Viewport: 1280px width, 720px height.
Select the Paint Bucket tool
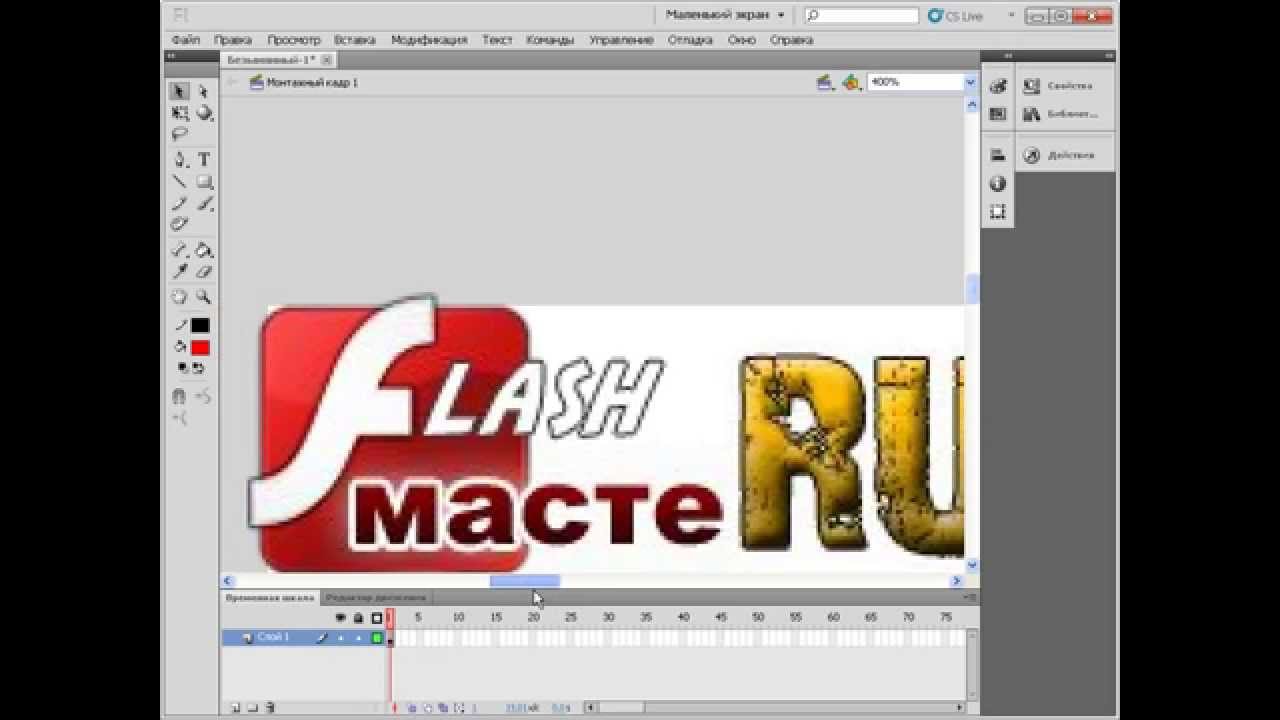click(x=204, y=249)
